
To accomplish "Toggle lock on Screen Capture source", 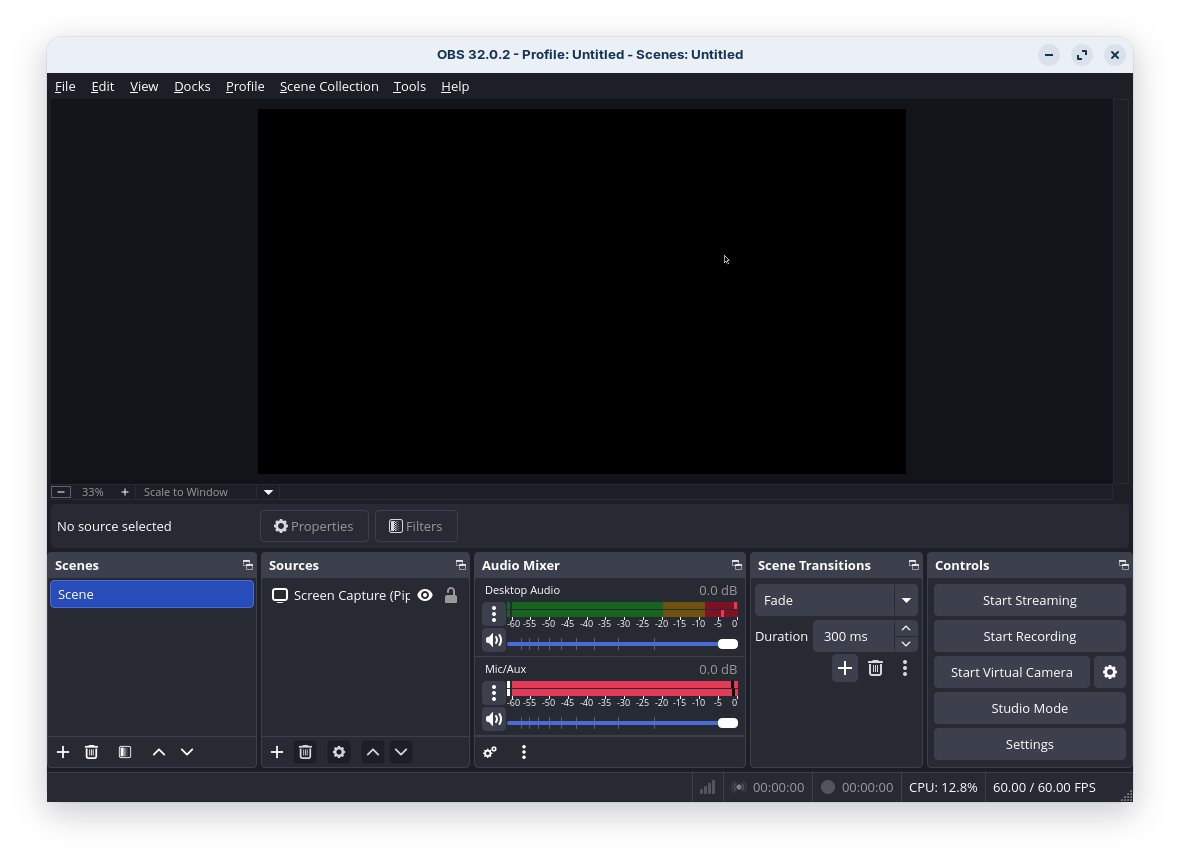I will pos(451,595).
